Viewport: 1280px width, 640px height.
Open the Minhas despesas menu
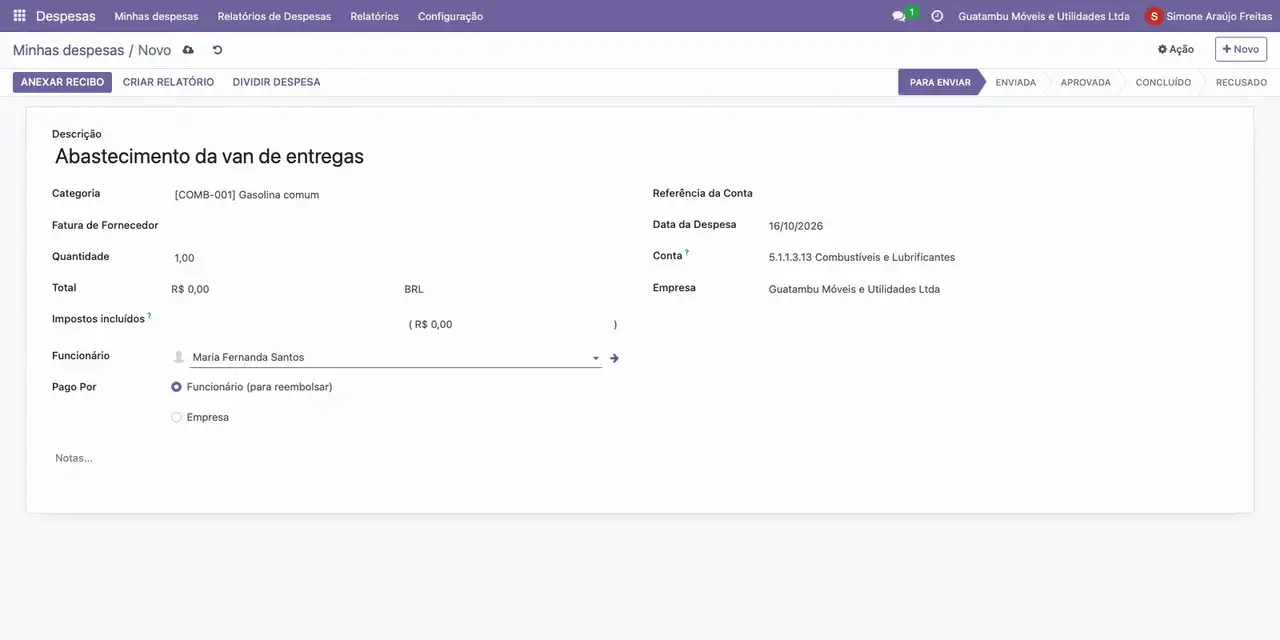coord(156,16)
